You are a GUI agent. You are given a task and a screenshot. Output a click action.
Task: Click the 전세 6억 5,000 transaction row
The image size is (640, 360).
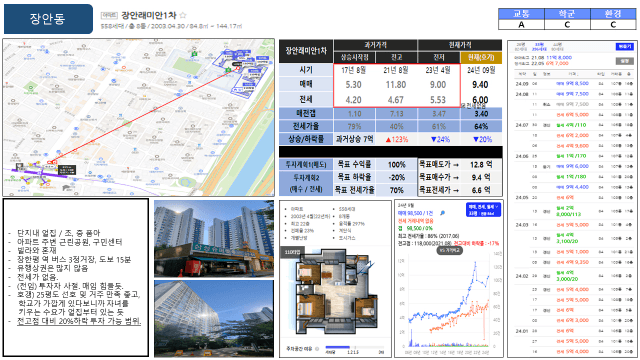point(573,115)
